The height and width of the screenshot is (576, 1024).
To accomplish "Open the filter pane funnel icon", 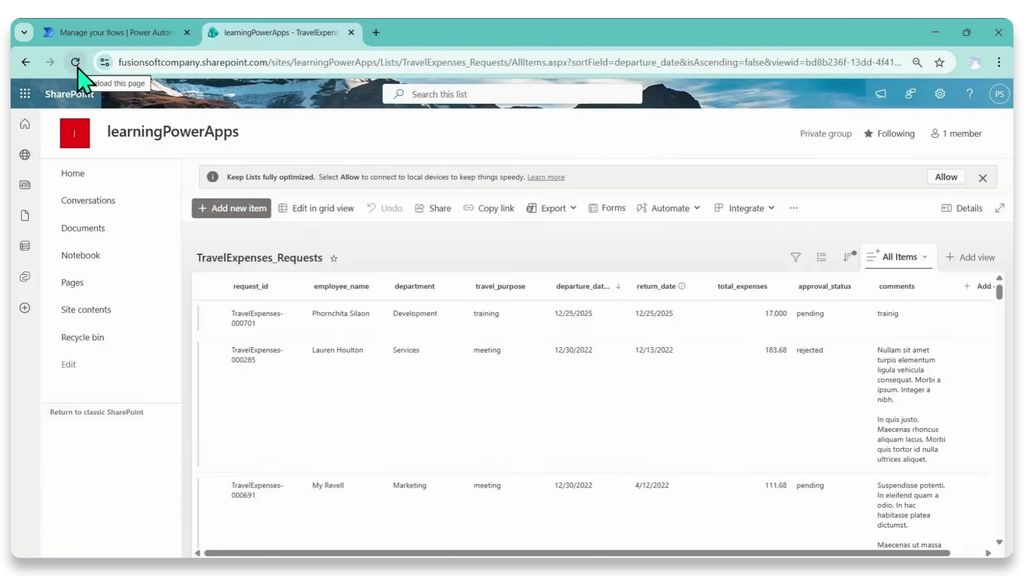I will (x=795, y=257).
